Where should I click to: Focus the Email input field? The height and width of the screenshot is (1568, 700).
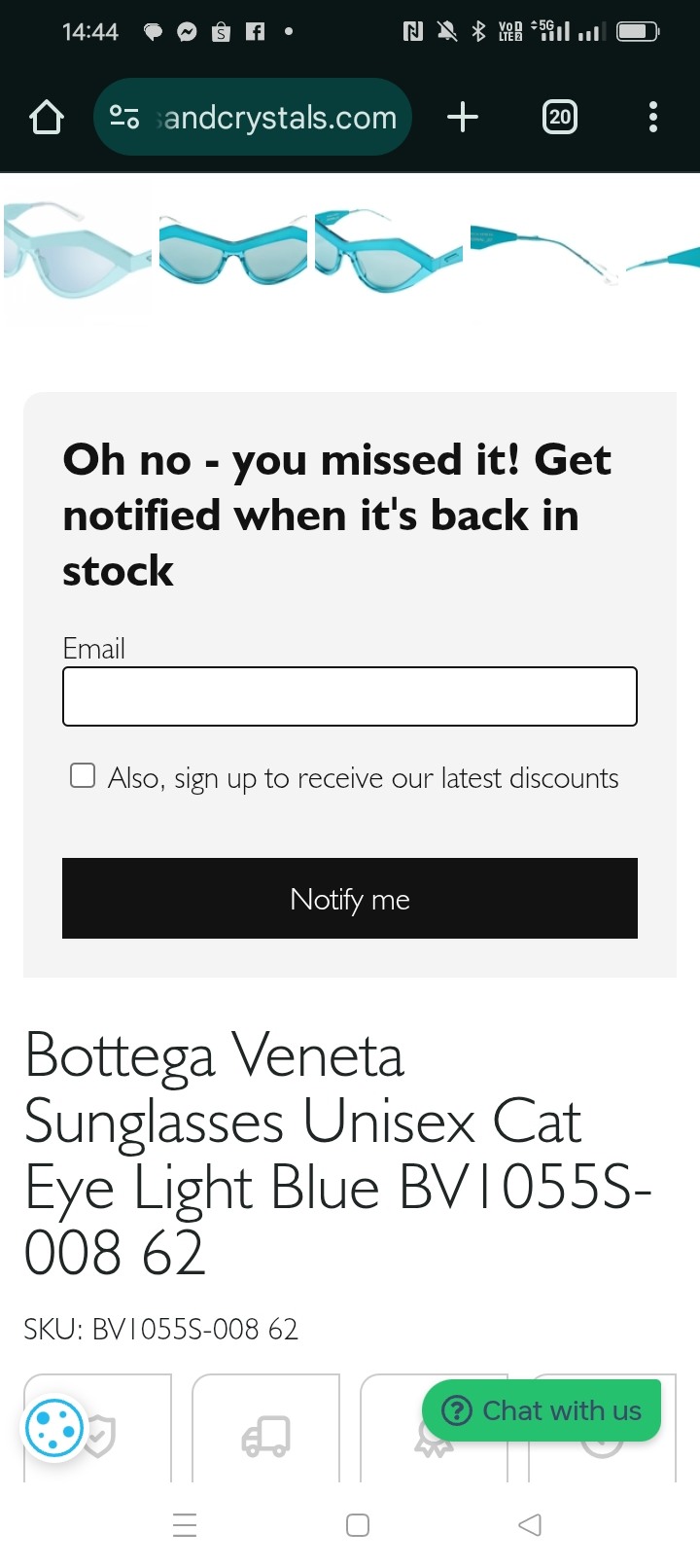(x=350, y=696)
